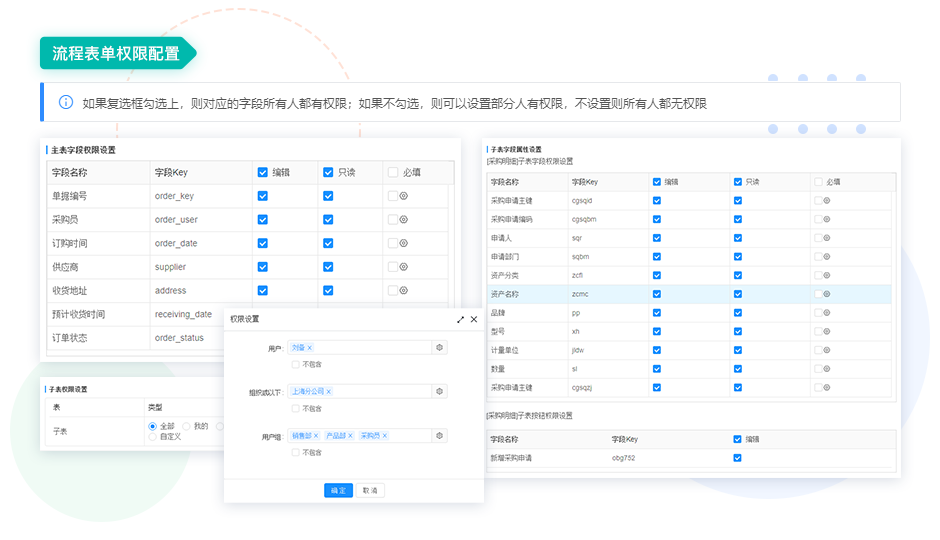
Task: Select the 自定义 radio option
Action: pos(152,437)
